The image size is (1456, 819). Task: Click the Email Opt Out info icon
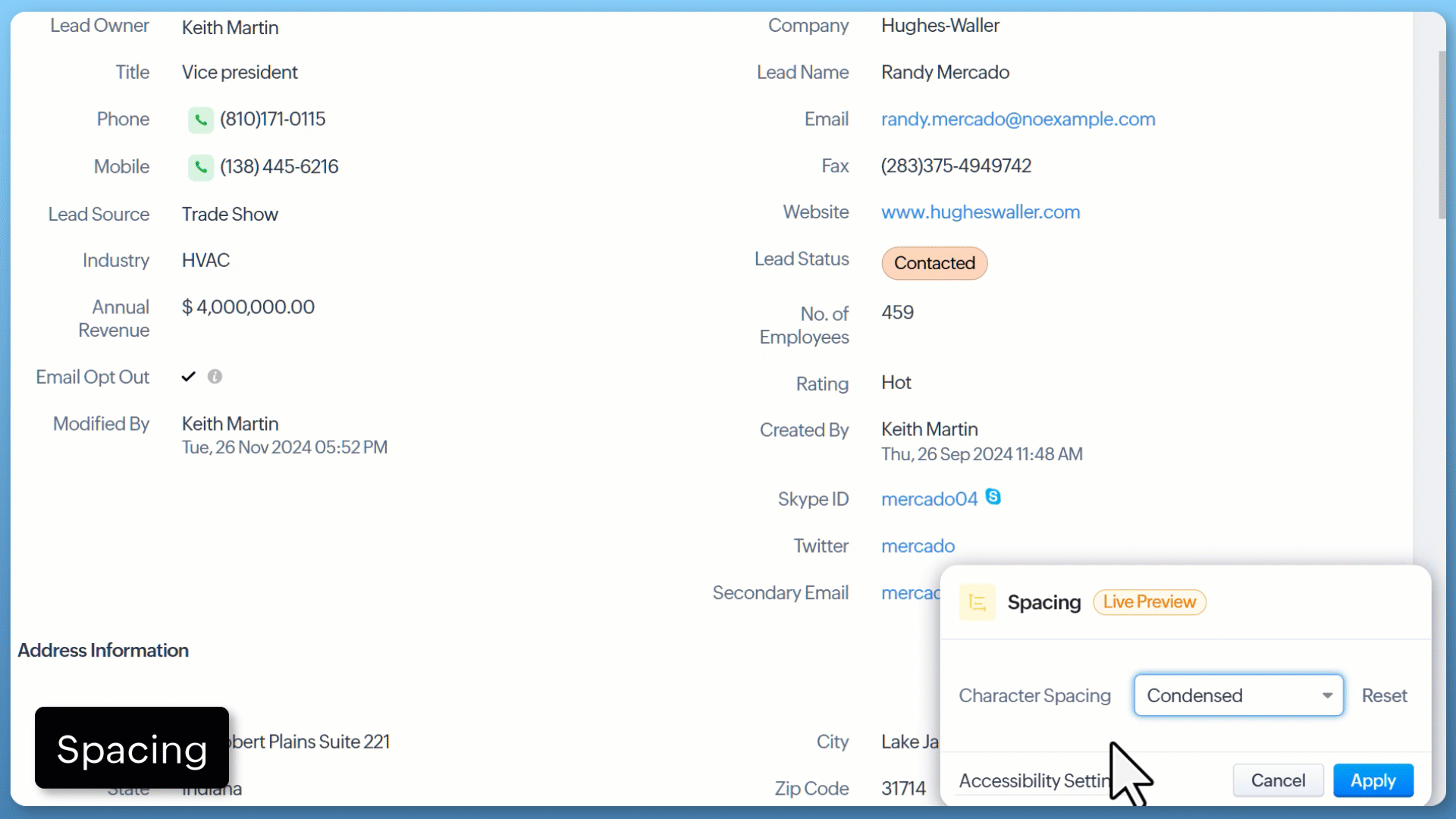click(x=215, y=377)
